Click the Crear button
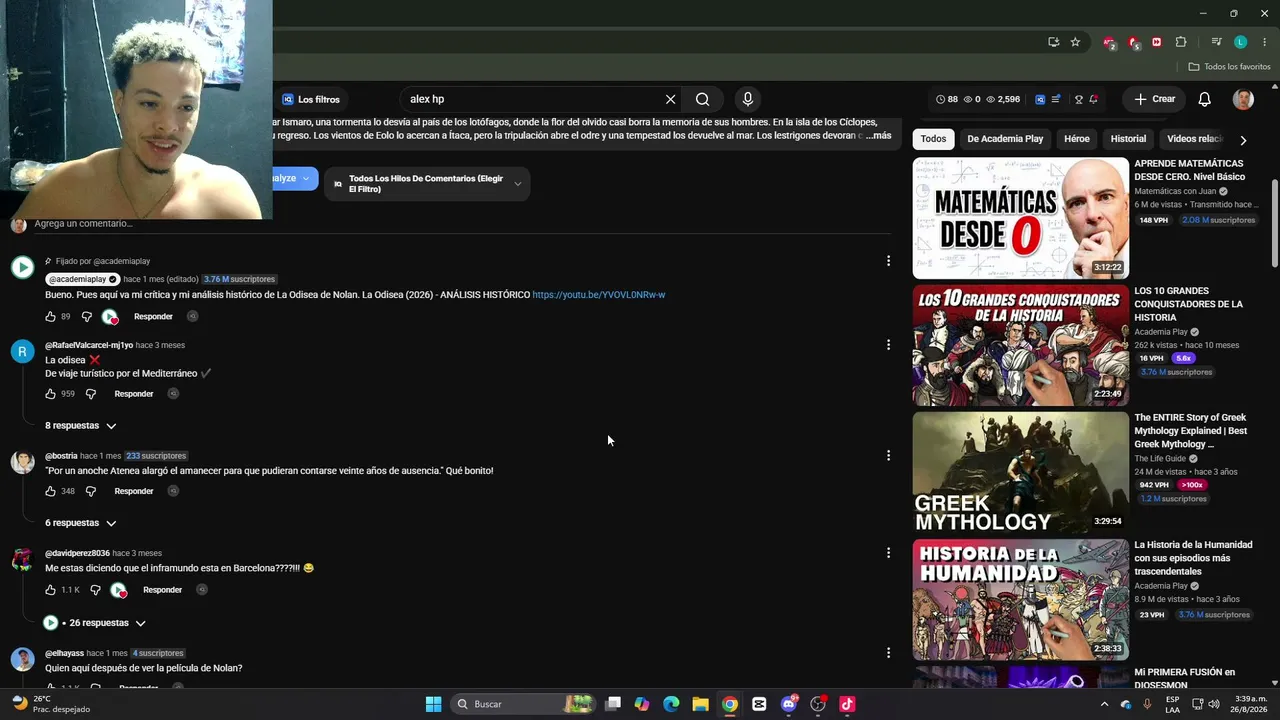The width and height of the screenshot is (1280, 720). click(x=1154, y=99)
